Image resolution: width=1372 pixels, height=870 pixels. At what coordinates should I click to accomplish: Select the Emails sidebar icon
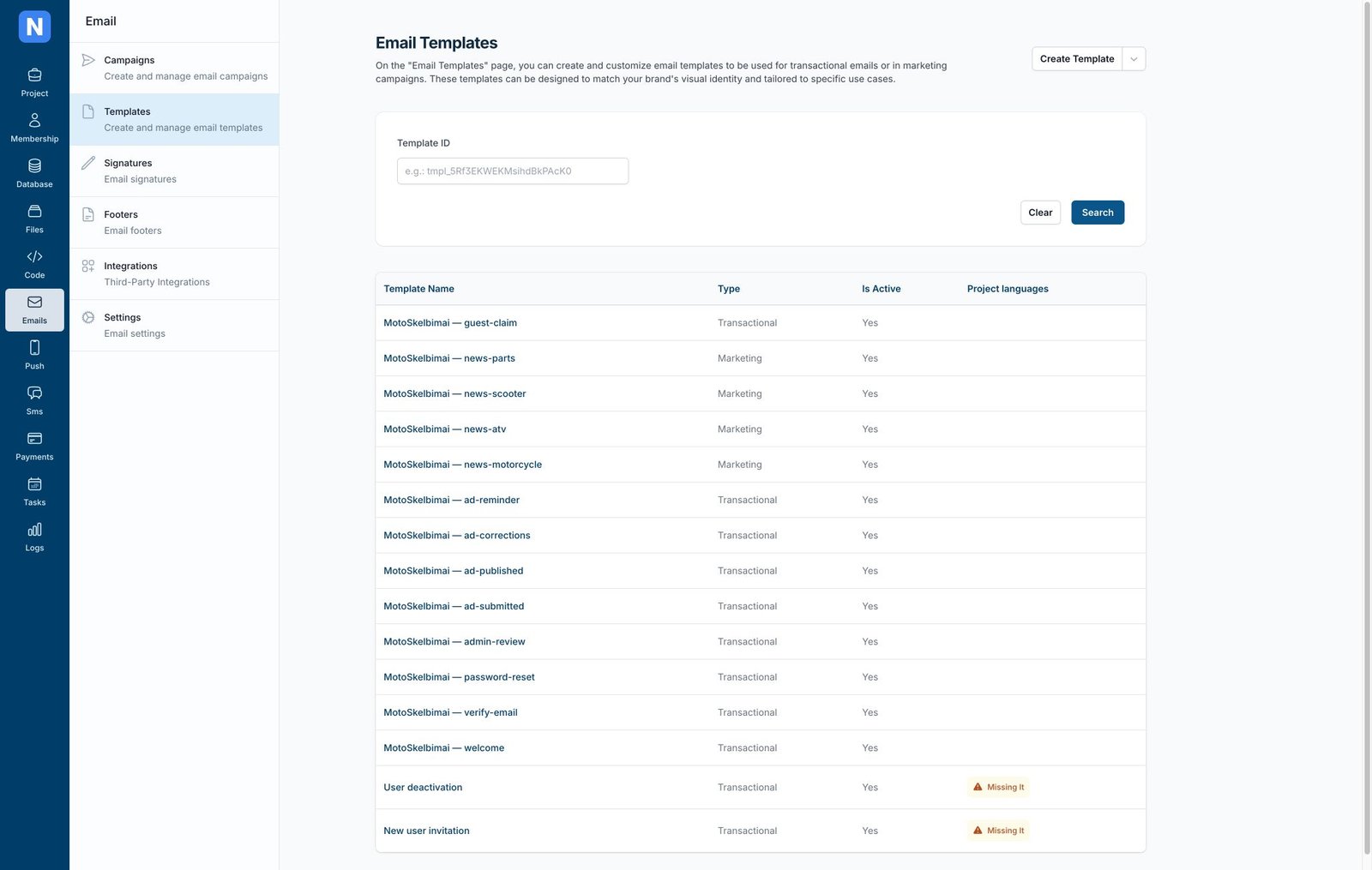pos(34,309)
